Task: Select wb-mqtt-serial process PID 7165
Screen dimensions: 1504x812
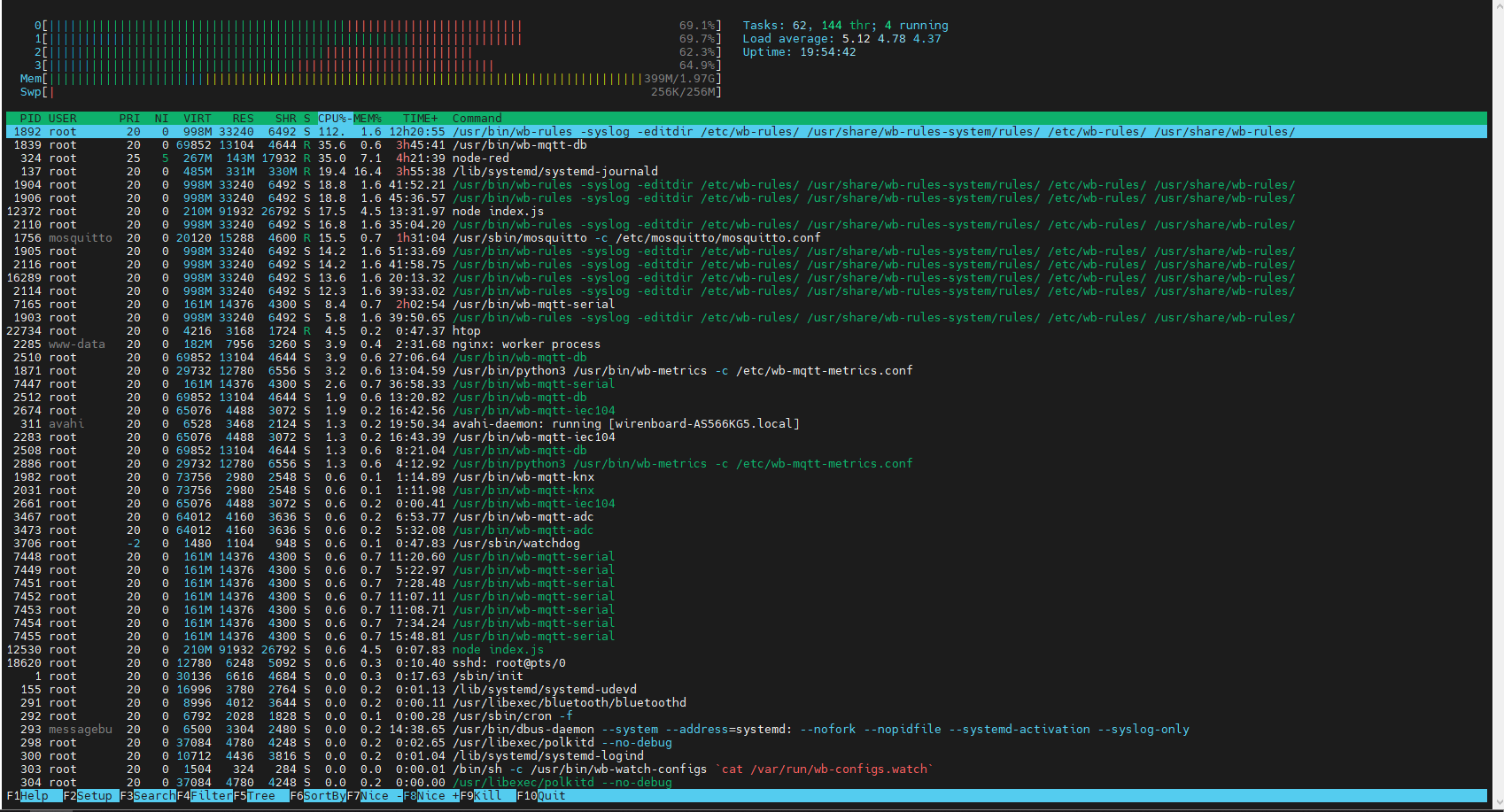Action: 747,305
